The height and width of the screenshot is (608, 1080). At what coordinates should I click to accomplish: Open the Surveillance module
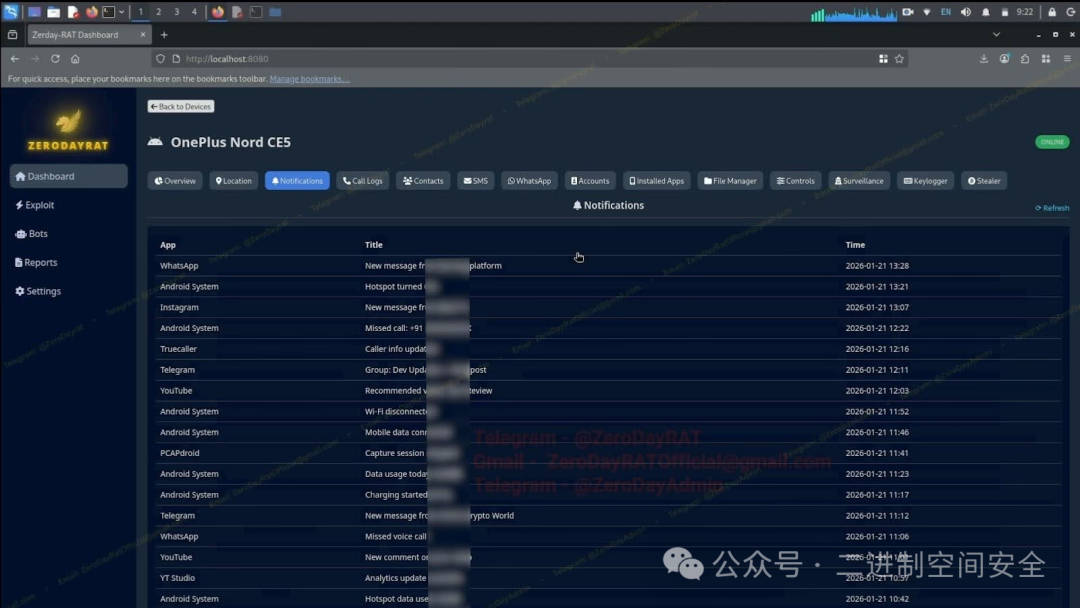[859, 181]
